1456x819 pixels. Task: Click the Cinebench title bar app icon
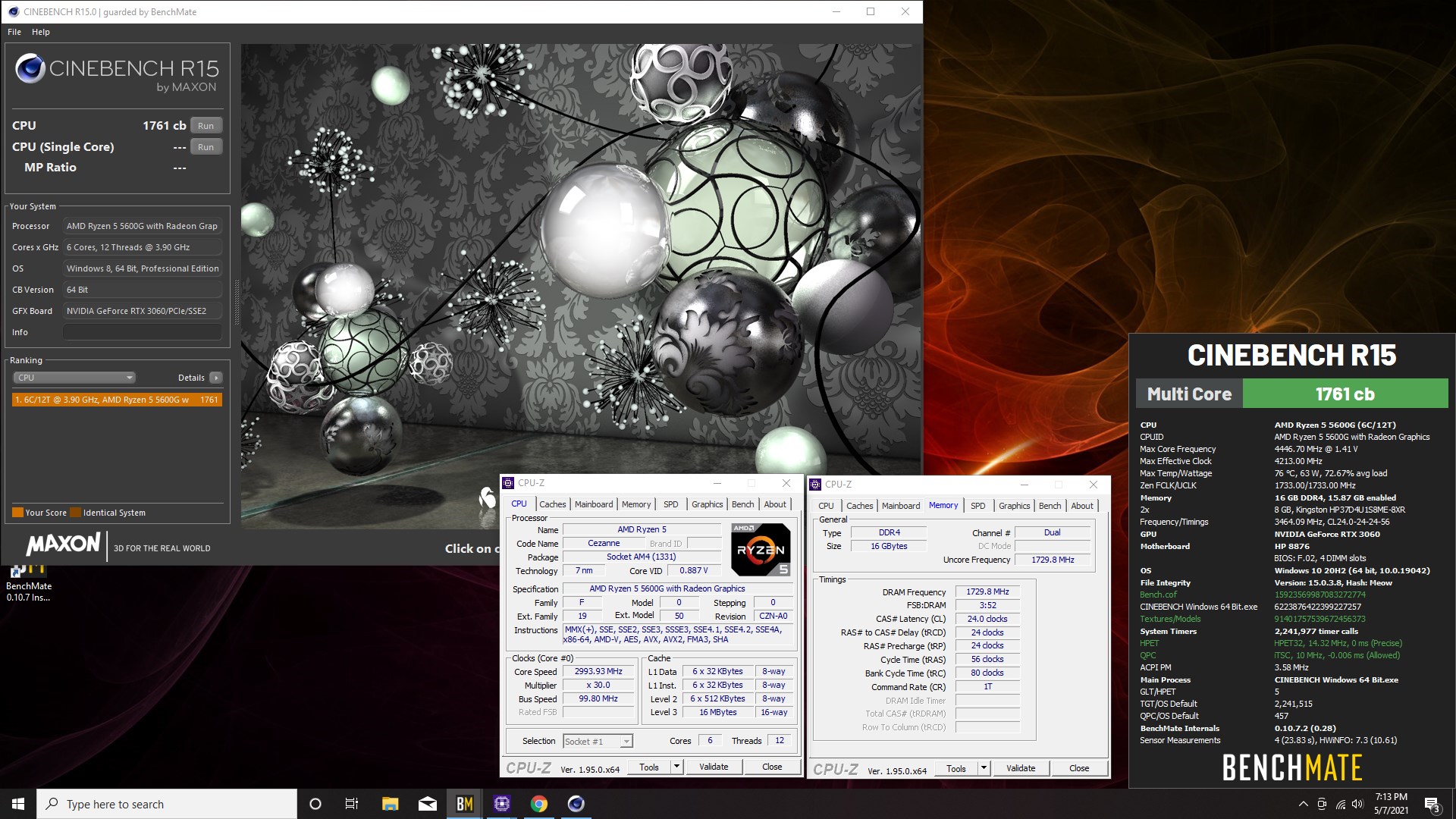[x=13, y=11]
